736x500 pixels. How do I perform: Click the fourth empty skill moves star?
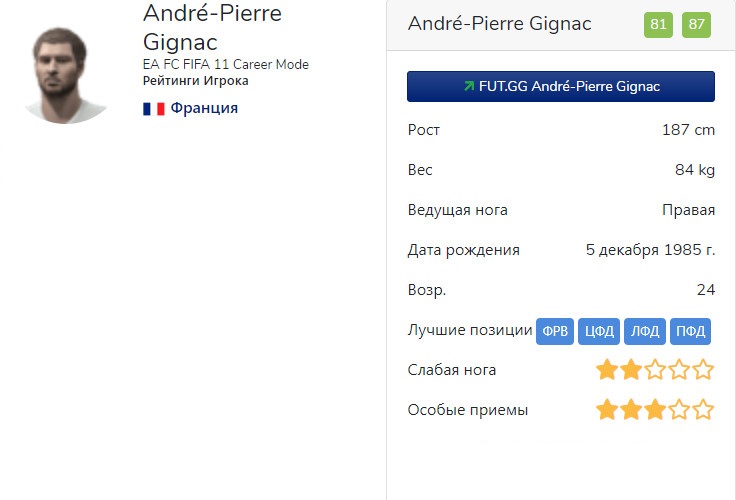click(x=680, y=410)
